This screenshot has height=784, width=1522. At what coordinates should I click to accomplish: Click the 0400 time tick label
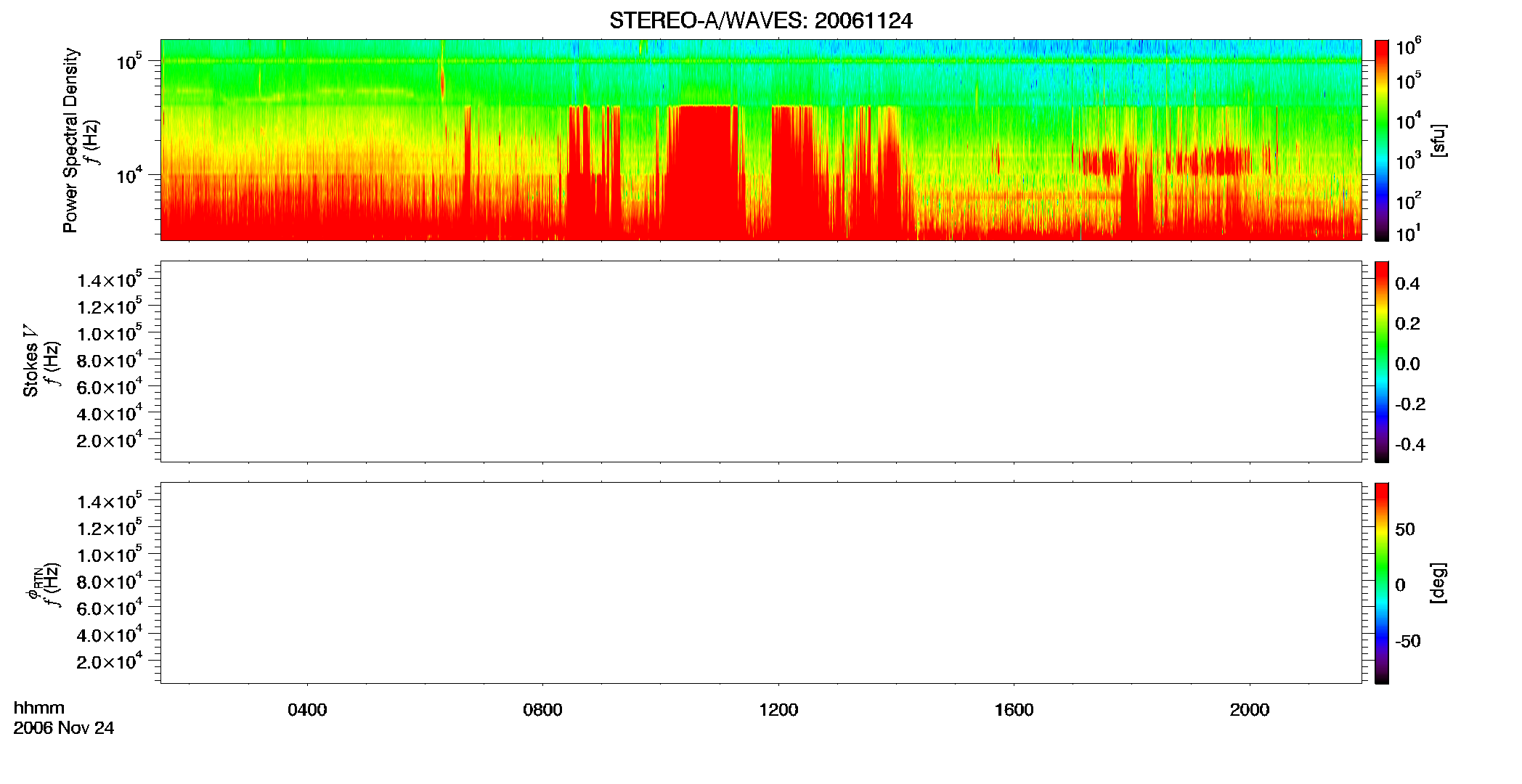[307, 710]
